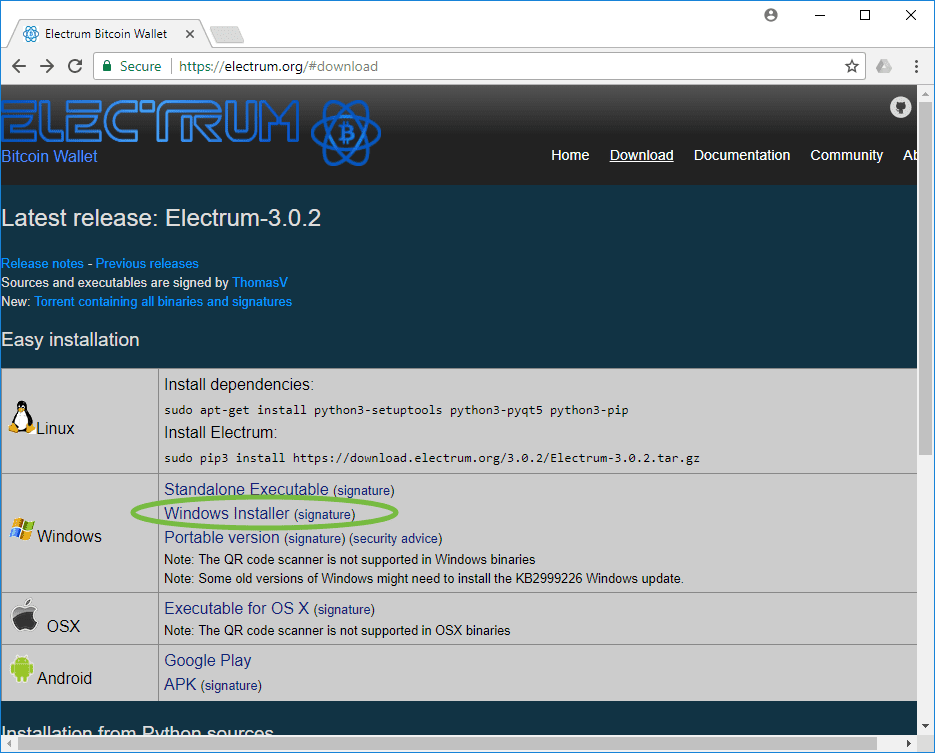Viewport: 935px width, 753px height.
Task: Open the ThomasV signer link
Action: tap(260, 283)
